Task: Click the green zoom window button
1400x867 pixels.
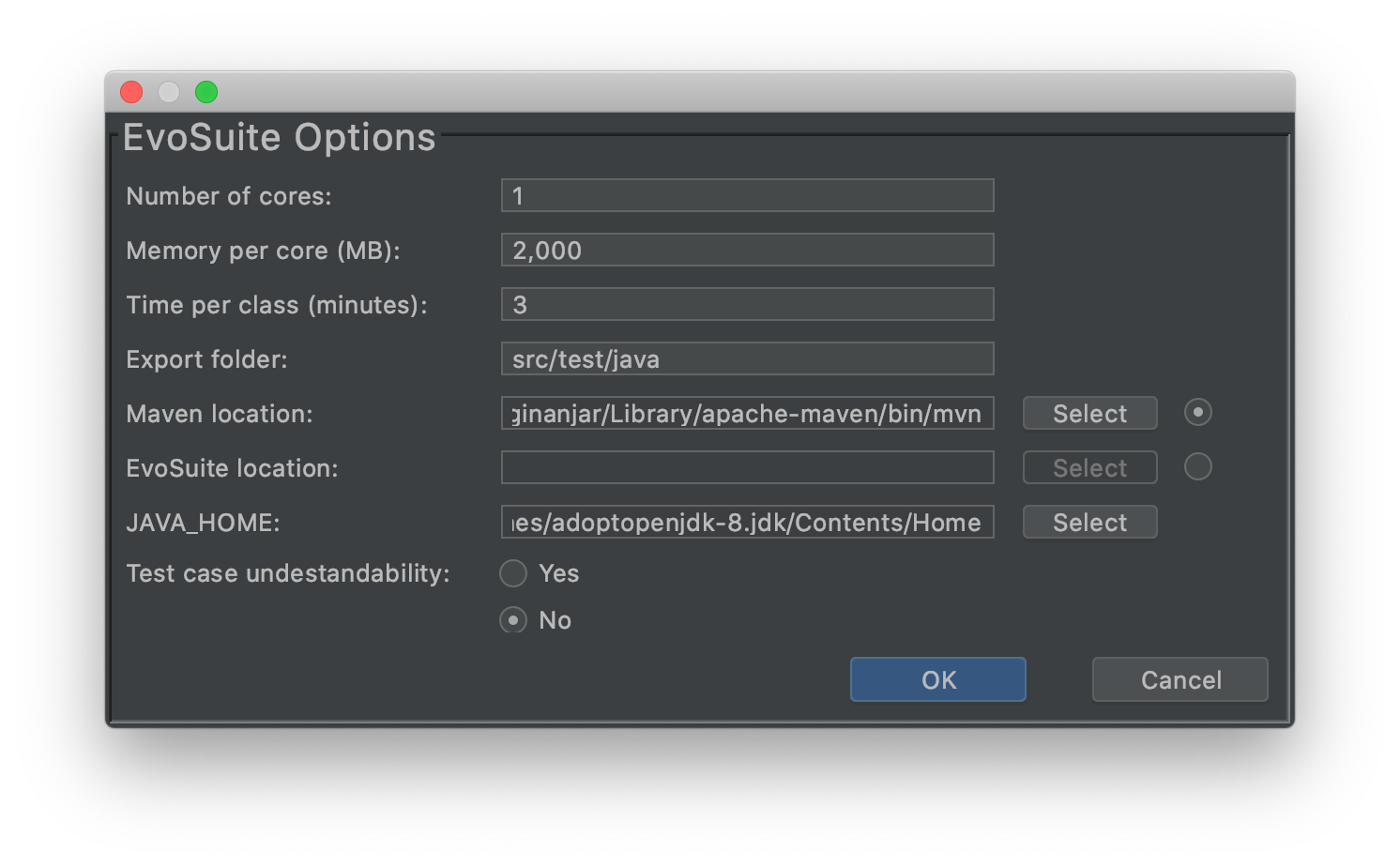Action: pyautogui.click(x=206, y=92)
